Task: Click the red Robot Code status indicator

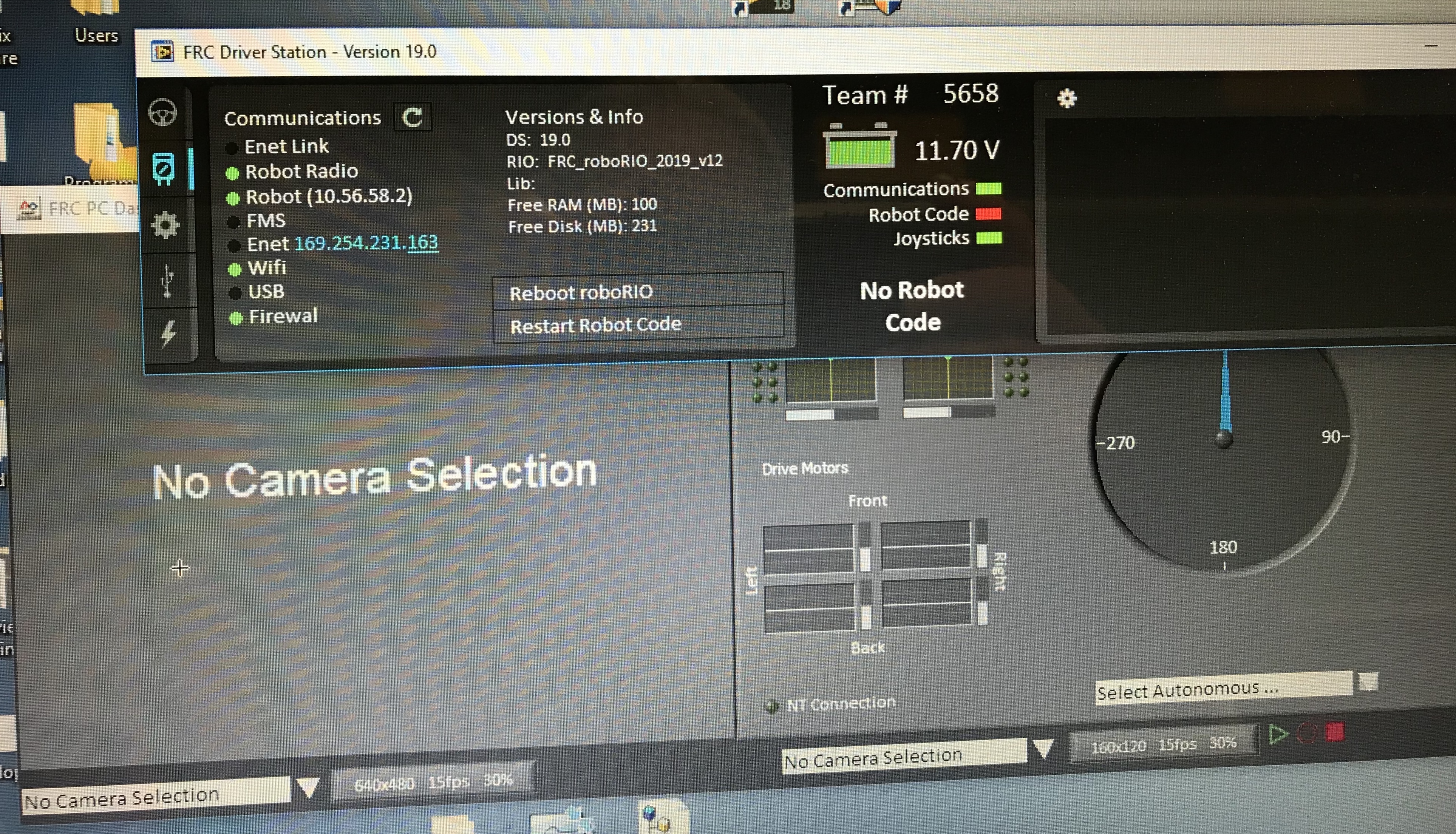Action: point(988,214)
